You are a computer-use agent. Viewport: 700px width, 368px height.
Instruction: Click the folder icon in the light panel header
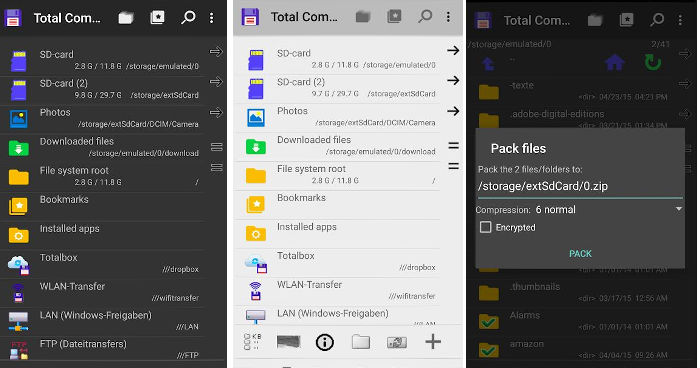click(363, 17)
